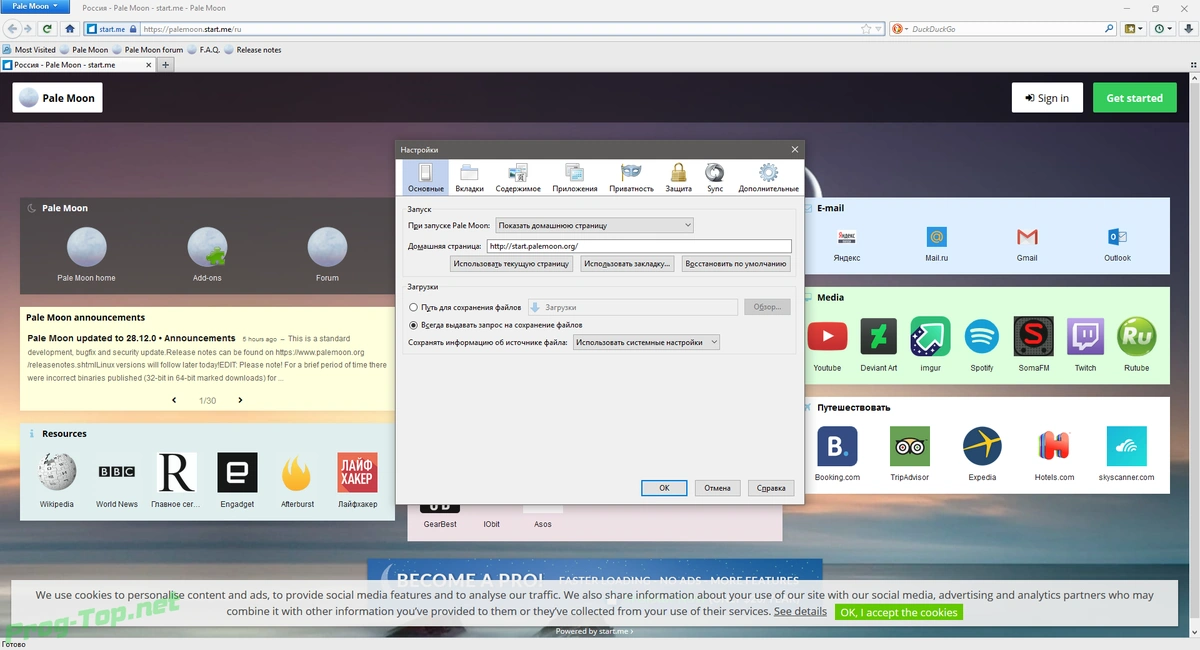Open the Outlook icon
Screen dimensions: 1200x650
click(1117, 237)
